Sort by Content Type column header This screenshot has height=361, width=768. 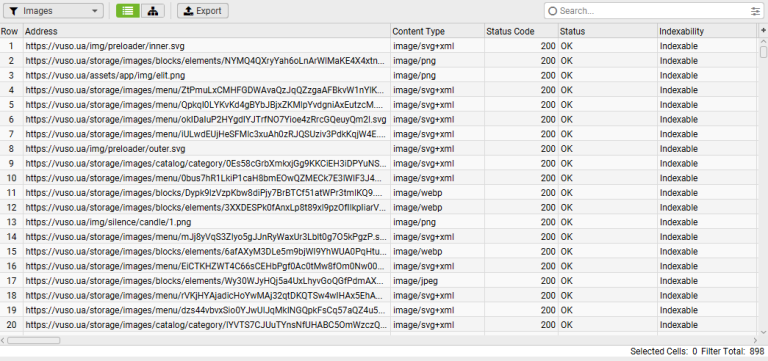point(437,31)
